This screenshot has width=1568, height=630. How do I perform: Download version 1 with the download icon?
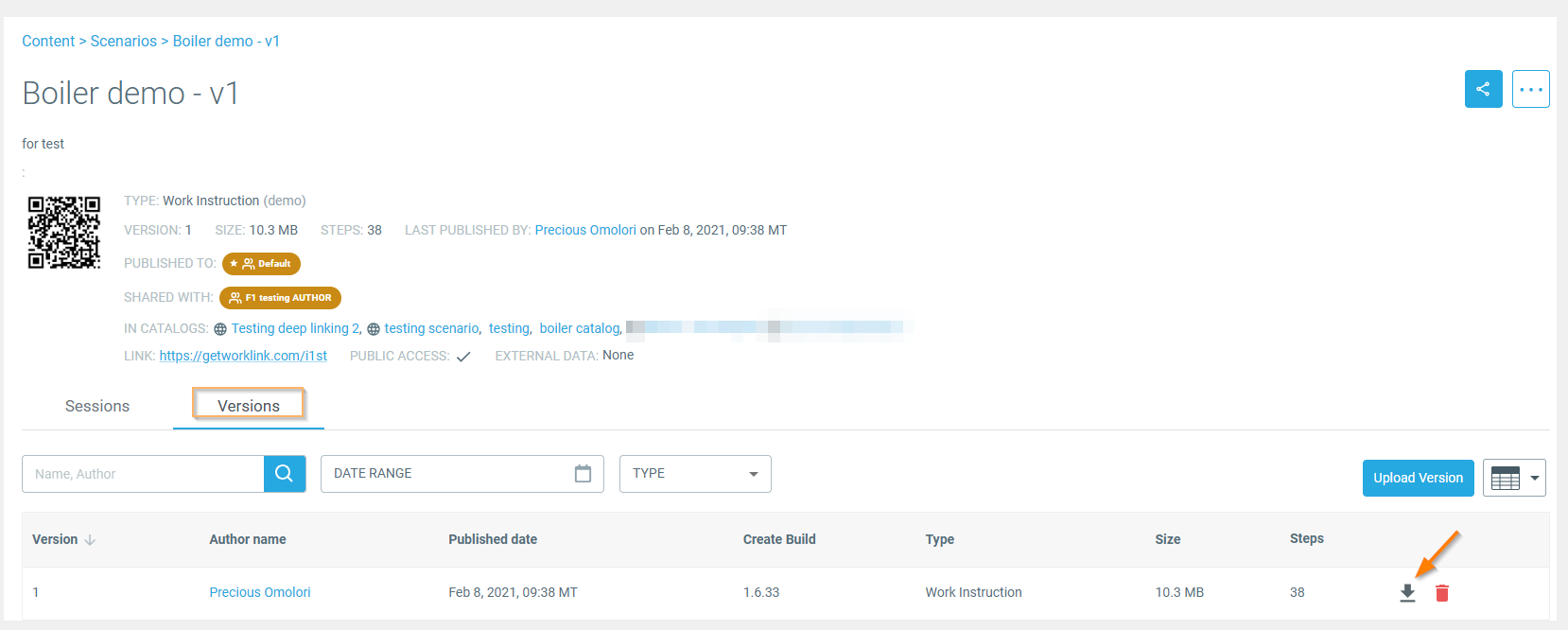coord(1407,593)
